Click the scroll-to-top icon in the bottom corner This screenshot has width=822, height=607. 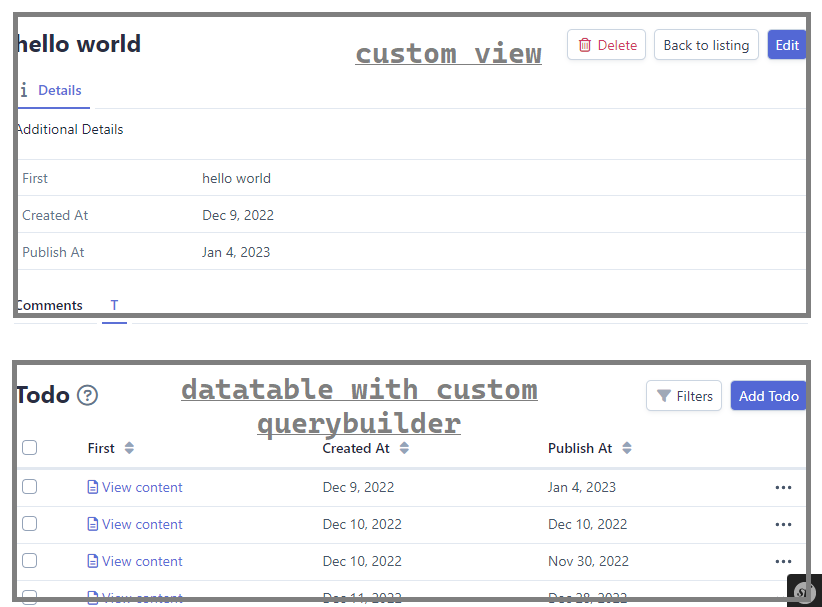(803, 591)
